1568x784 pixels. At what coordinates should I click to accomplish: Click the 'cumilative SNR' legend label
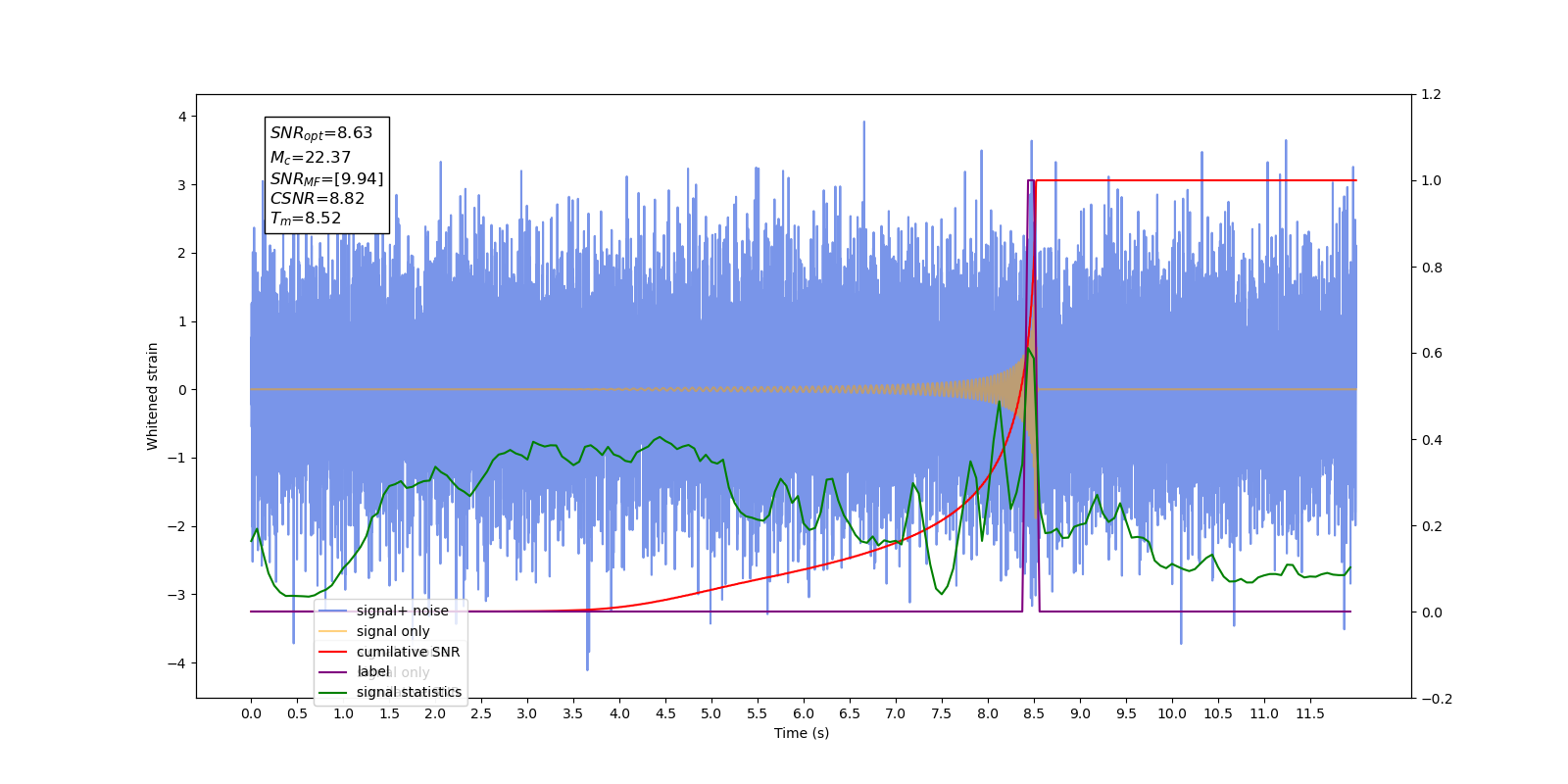point(408,652)
